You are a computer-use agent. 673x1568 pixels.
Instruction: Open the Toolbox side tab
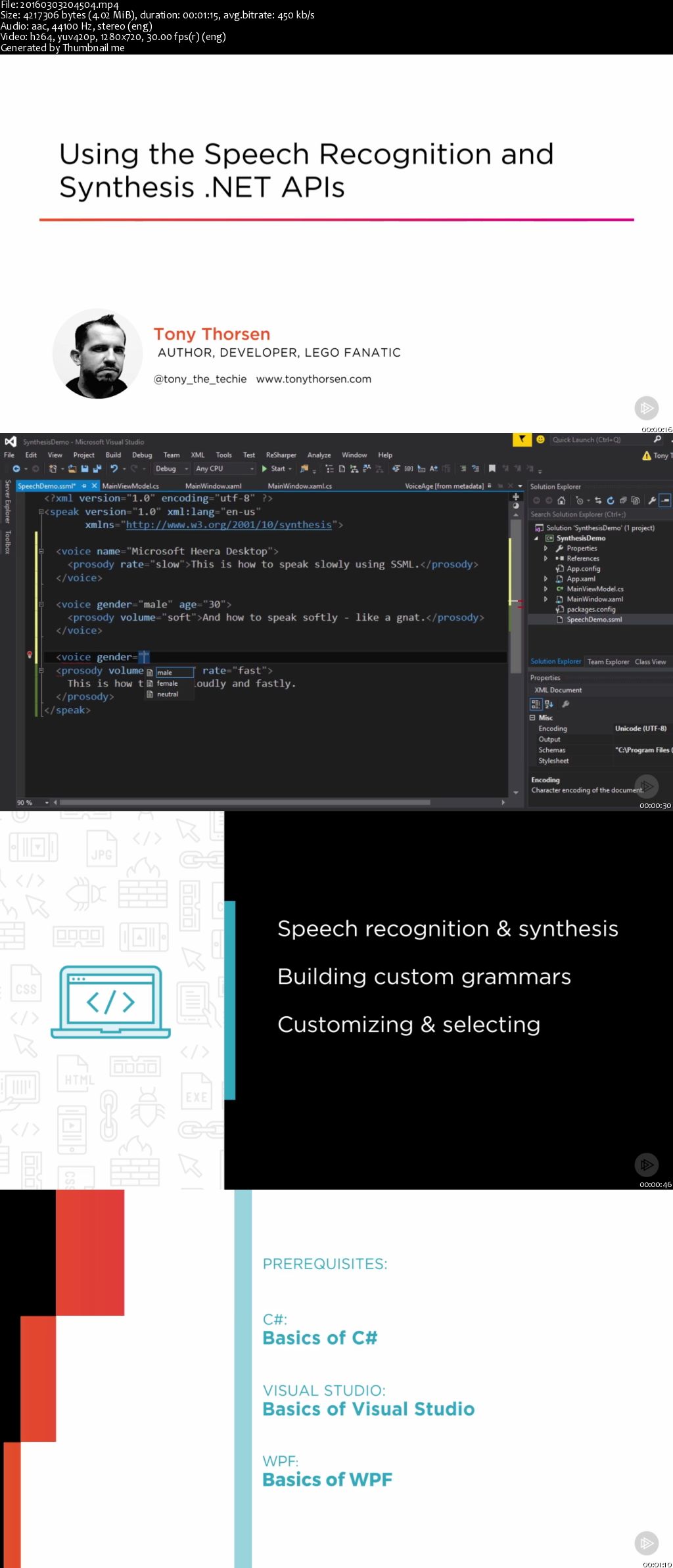[8, 542]
